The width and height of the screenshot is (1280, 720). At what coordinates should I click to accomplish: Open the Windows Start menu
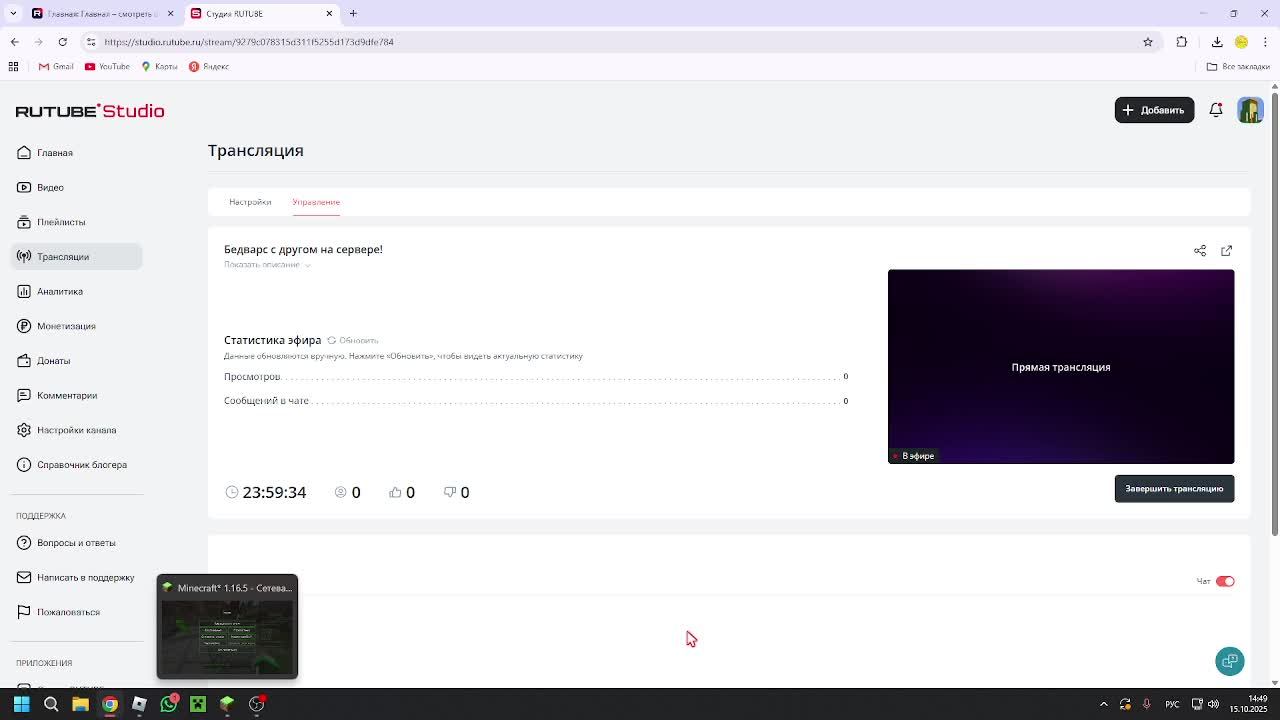click(x=21, y=704)
